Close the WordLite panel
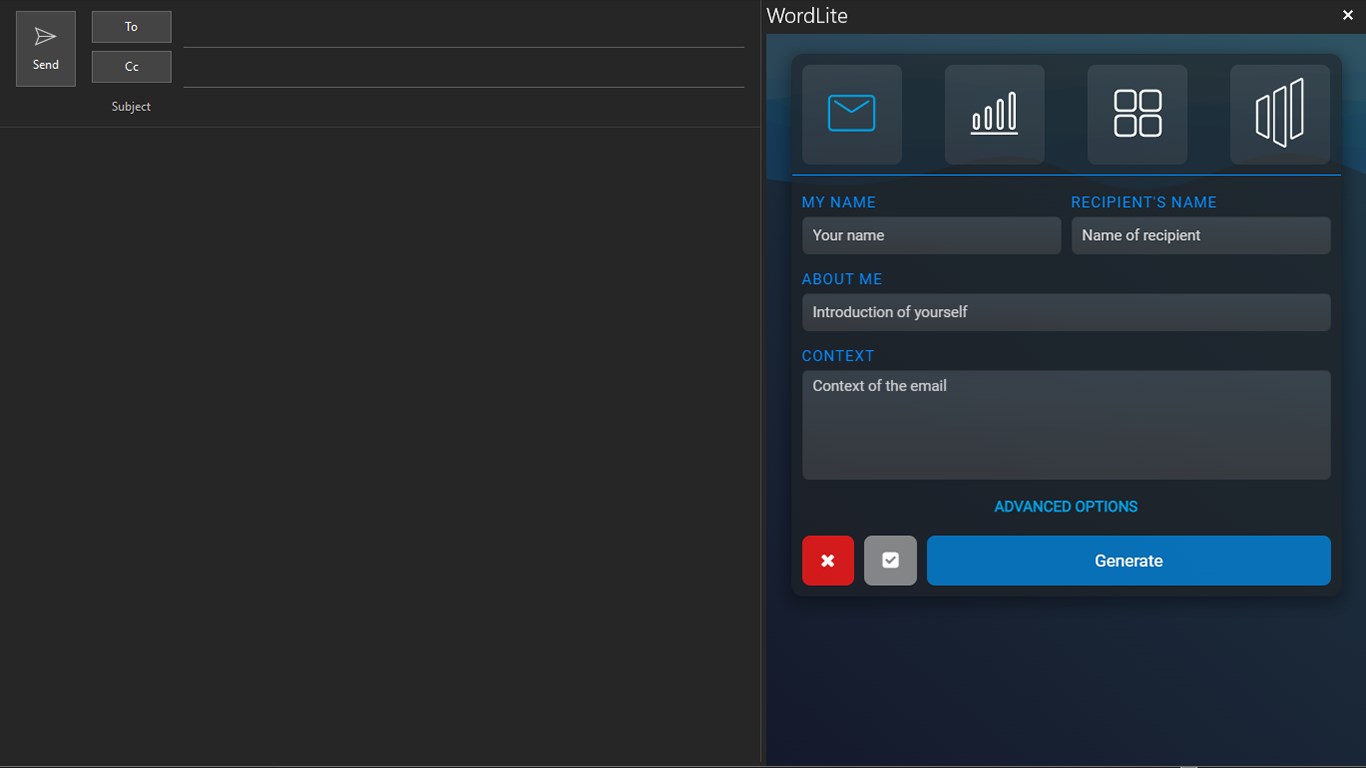1366x768 pixels. (x=1348, y=15)
